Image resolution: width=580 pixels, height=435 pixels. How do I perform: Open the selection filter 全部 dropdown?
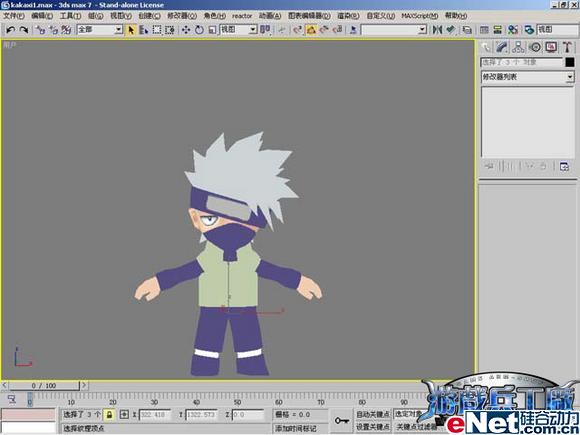[x=100, y=30]
